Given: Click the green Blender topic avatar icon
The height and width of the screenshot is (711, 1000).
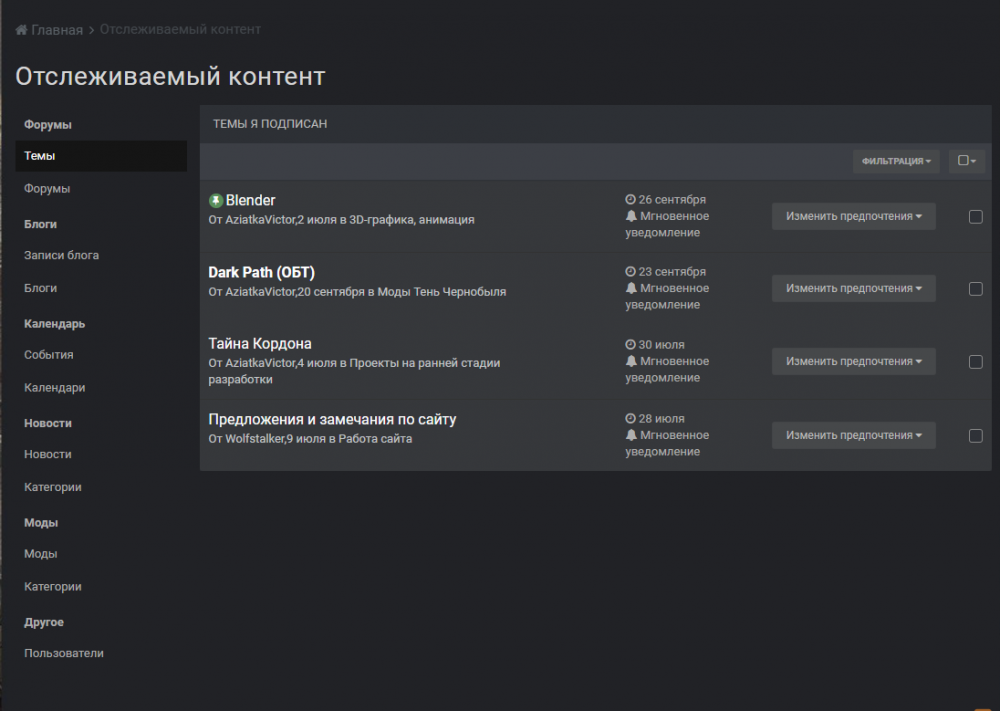Looking at the screenshot, I should [215, 199].
